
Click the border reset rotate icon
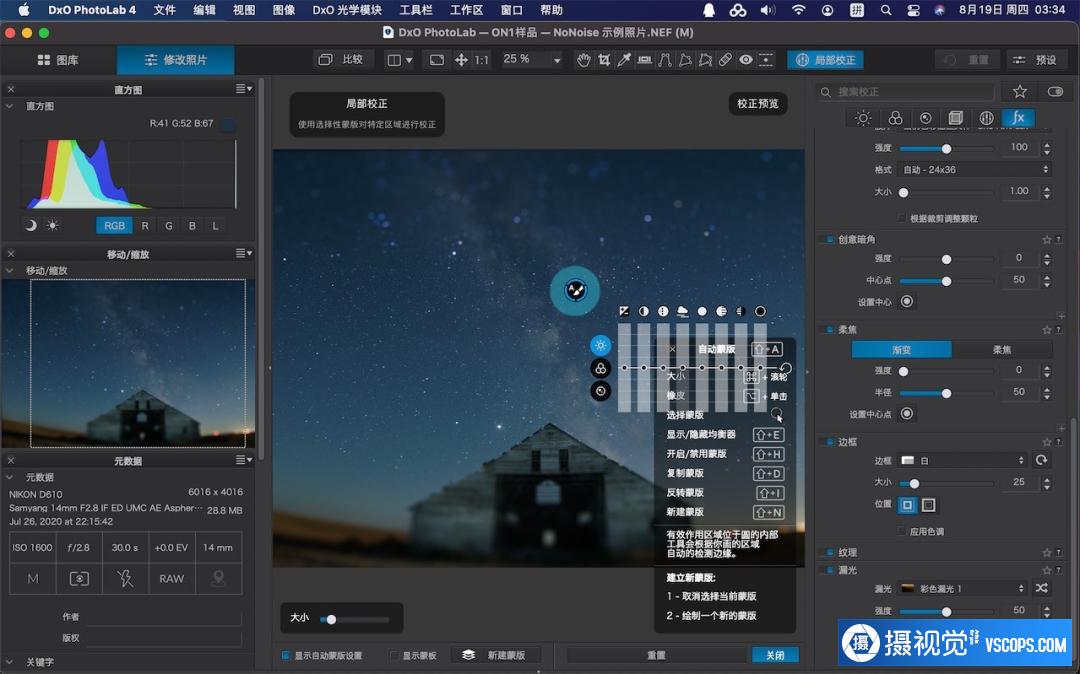tap(1041, 460)
